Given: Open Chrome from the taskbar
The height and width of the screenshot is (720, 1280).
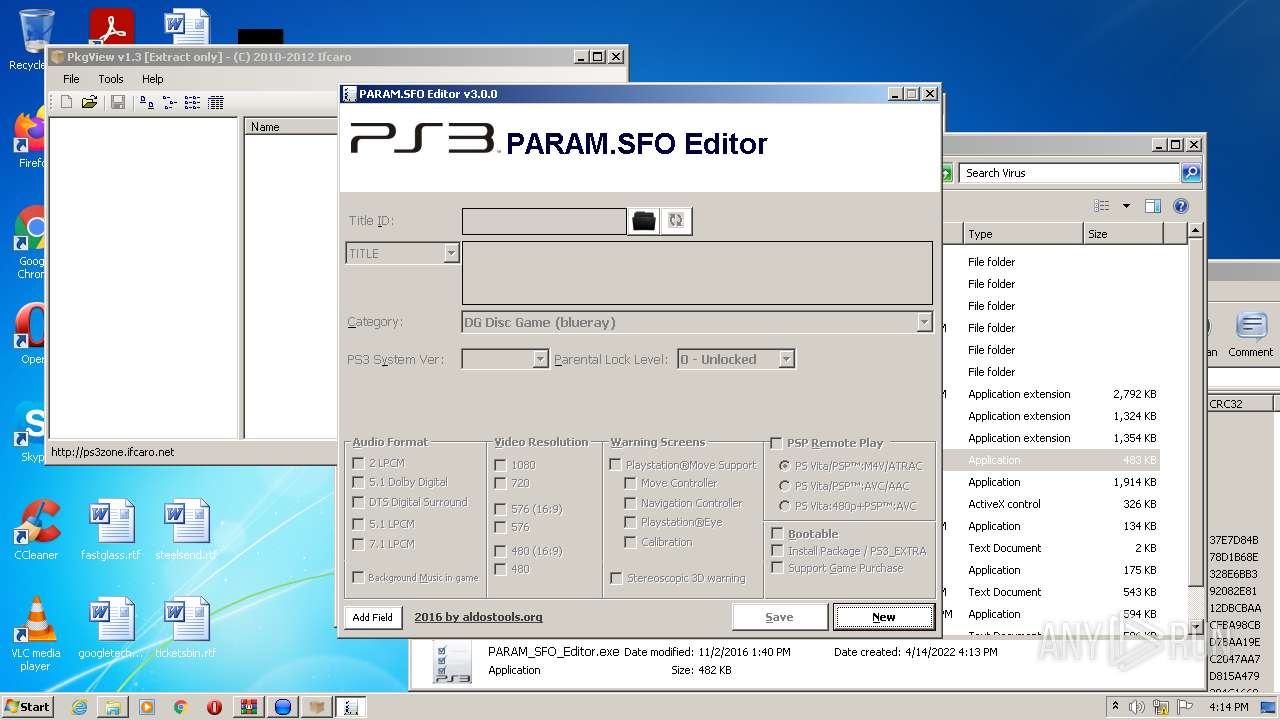Looking at the screenshot, I should click(x=181, y=707).
